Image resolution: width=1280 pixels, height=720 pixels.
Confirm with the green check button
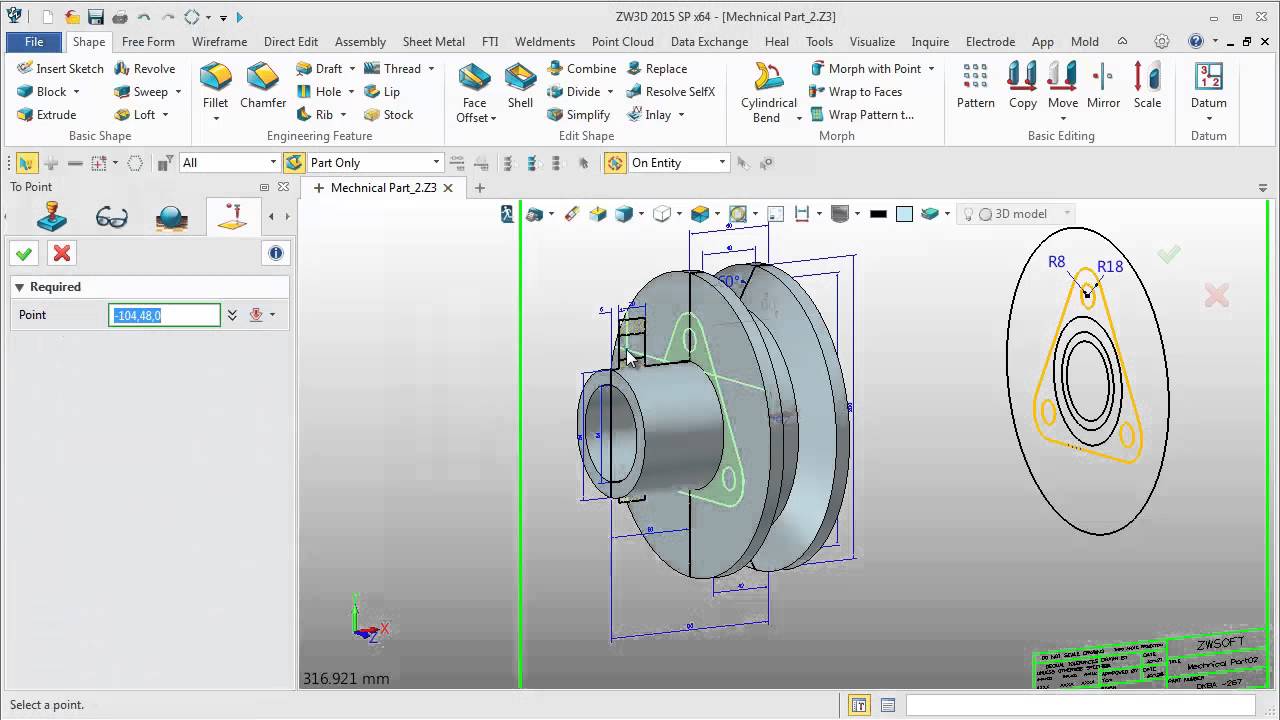coord(24,253)
